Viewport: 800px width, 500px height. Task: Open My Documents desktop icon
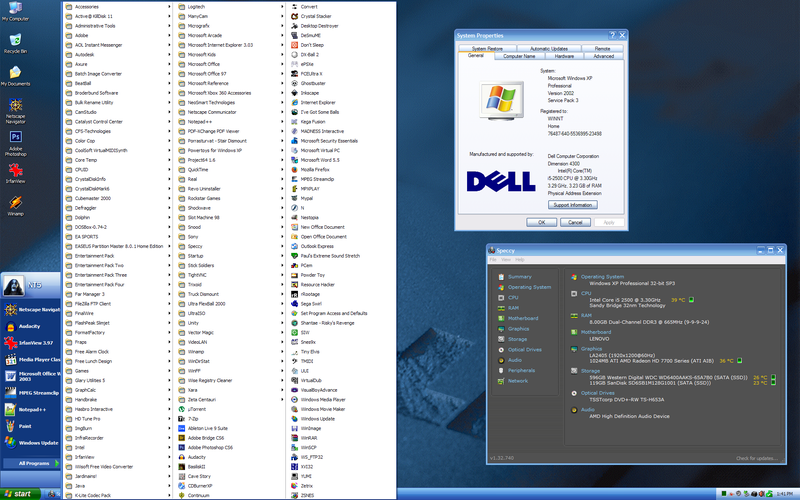pos(15,76)
